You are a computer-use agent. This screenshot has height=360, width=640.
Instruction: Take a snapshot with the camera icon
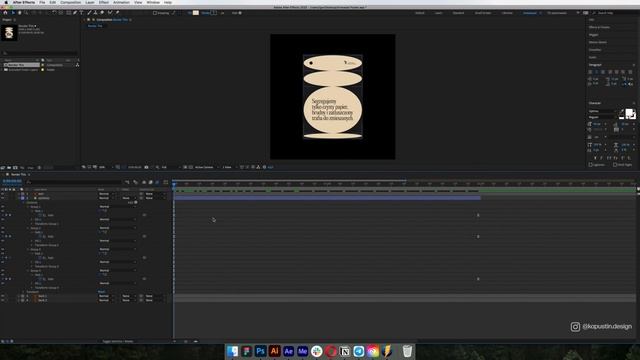[x=146, y=167]
